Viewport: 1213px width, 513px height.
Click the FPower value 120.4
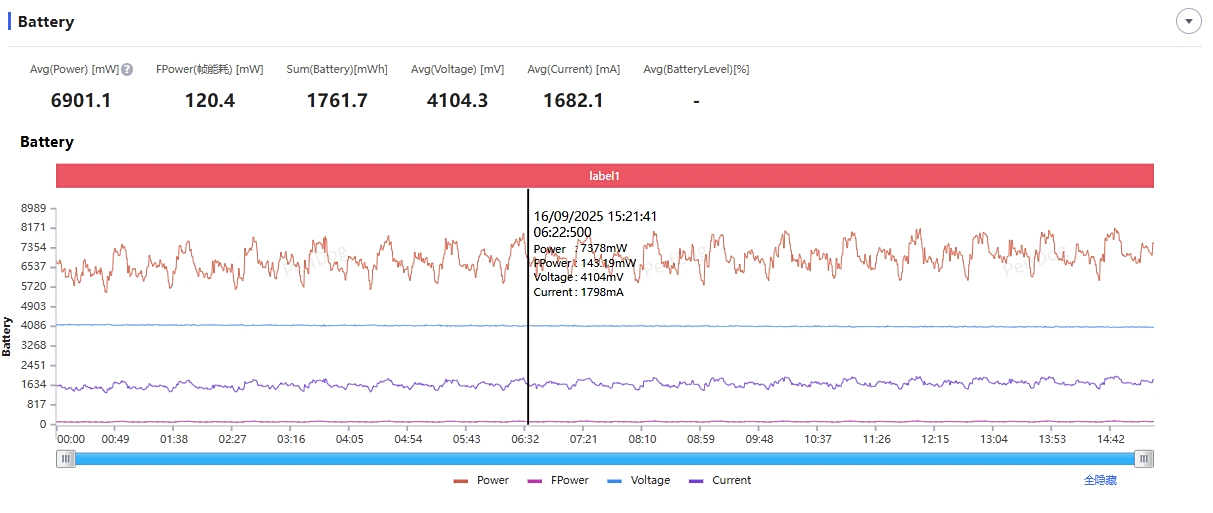[x=210, y=101]
